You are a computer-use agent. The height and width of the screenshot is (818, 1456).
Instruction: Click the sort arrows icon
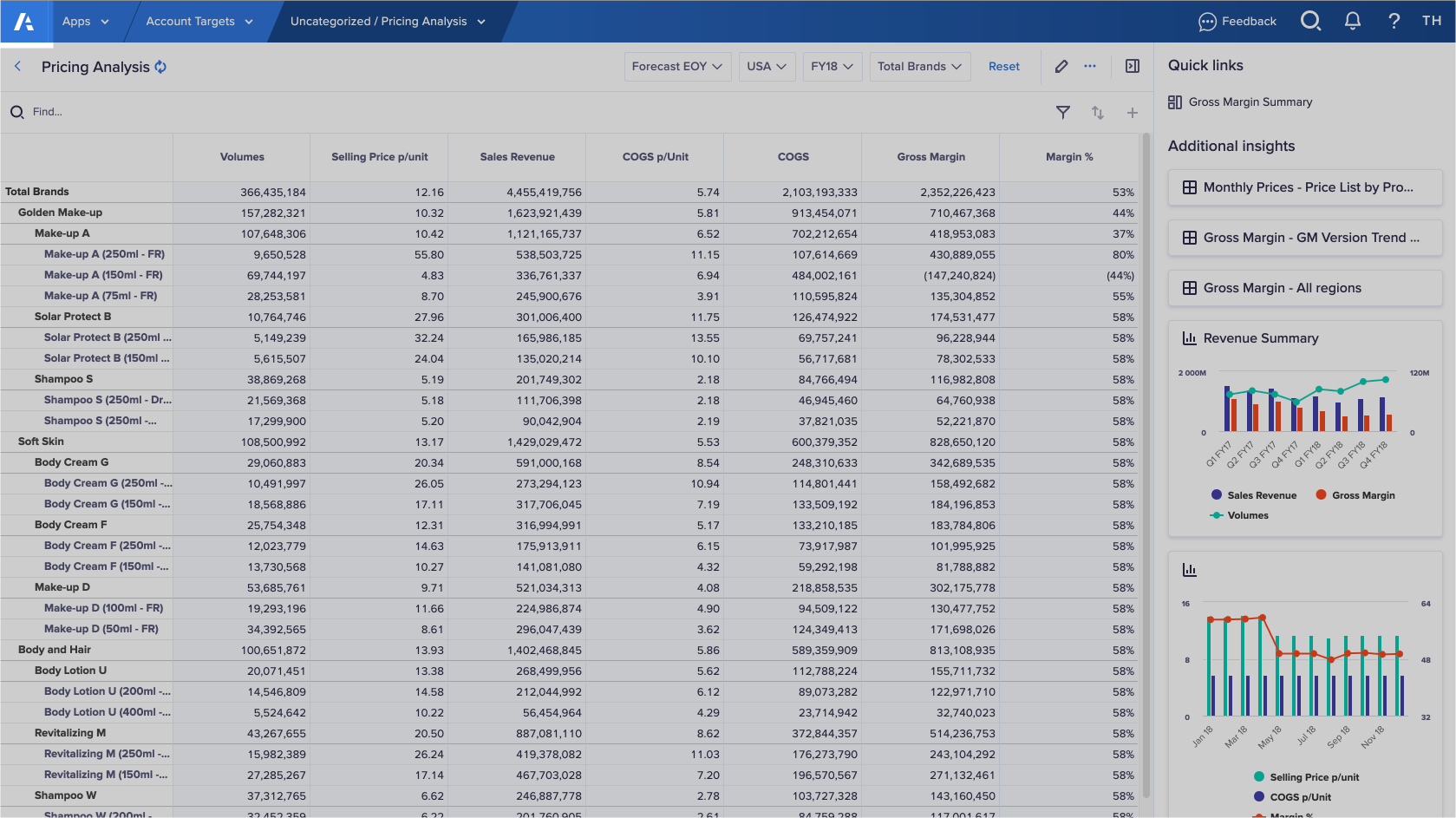[1097, 112]
